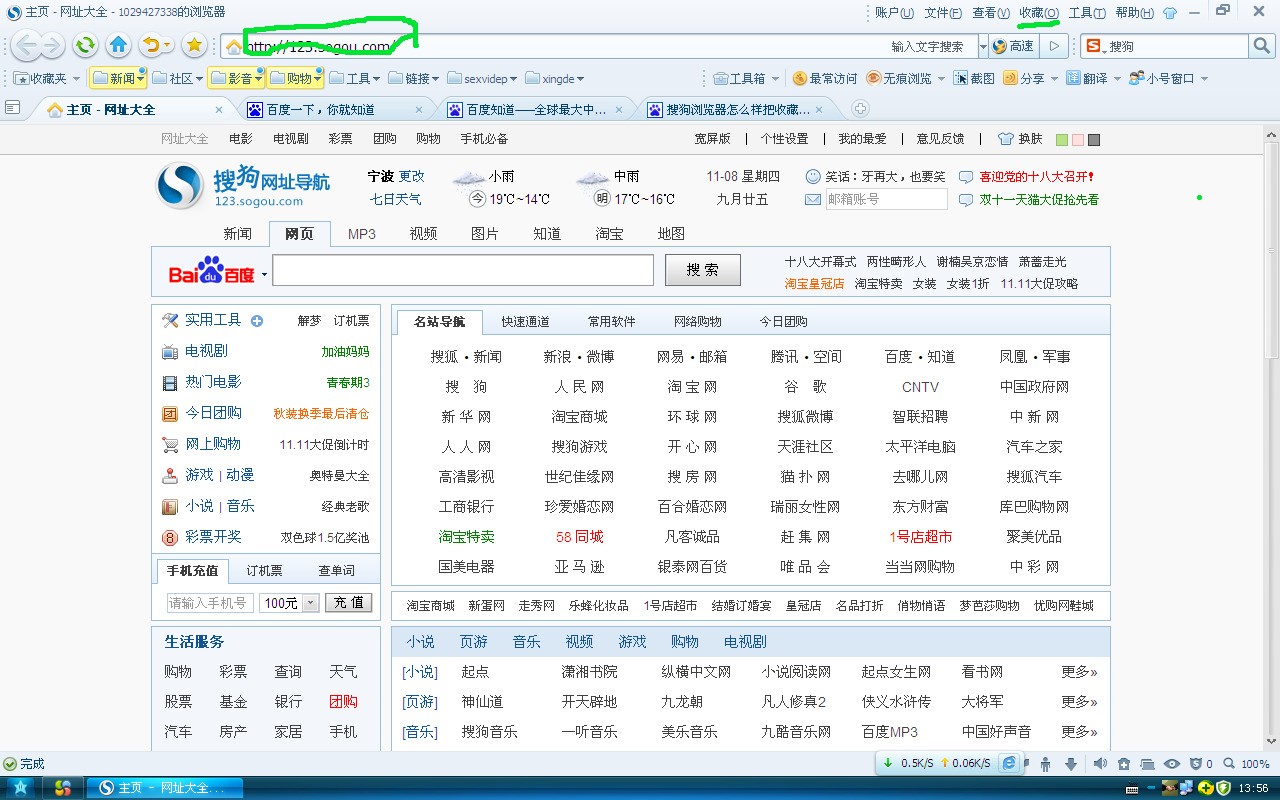This screenshot has width=1280, height=800.
Task: Click the magnifier search icon in Sogou search box
Action: point(1262,46)
